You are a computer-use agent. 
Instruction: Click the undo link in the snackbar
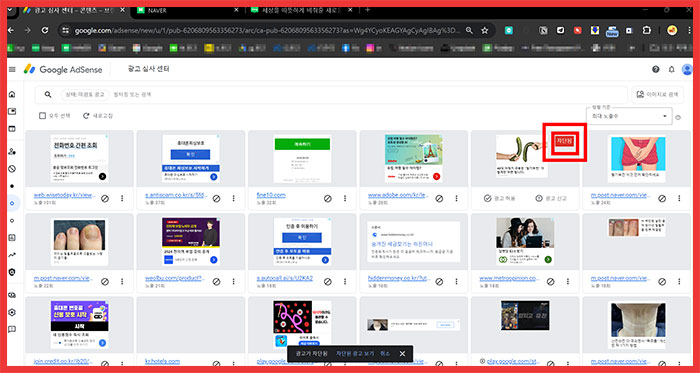385,354
